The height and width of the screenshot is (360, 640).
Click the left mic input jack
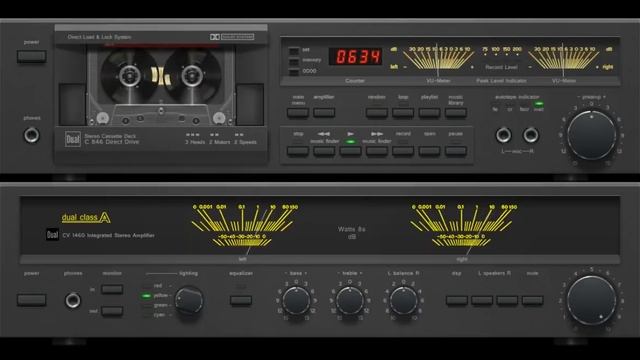click(x=503, y=135)
